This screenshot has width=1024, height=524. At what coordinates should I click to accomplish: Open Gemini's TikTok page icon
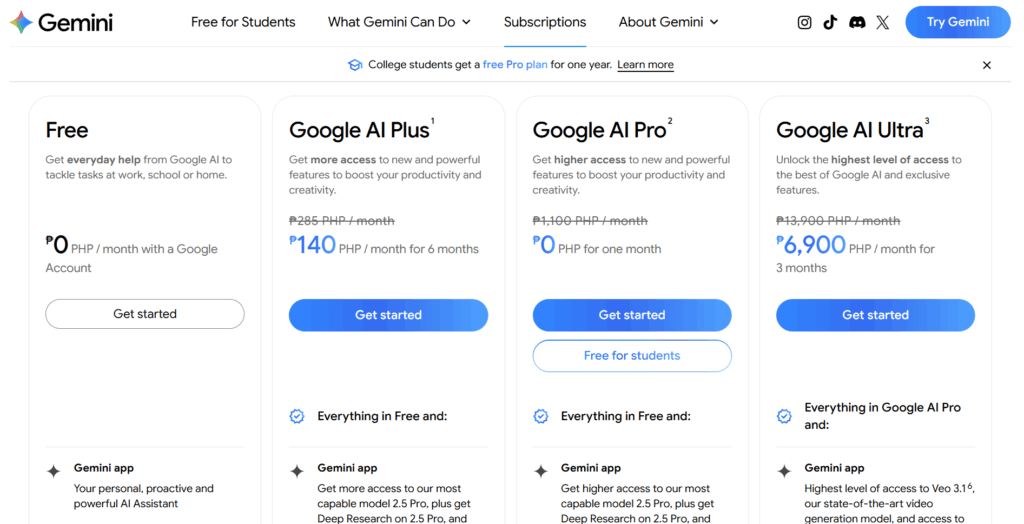point(830,22)
